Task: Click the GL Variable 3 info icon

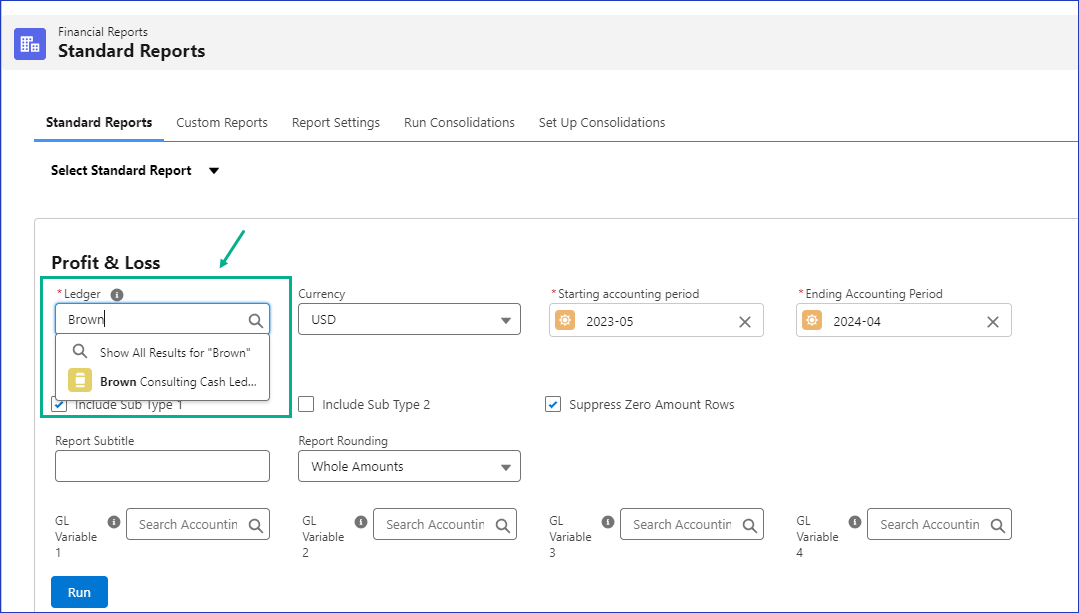Action: click(608, 522)
